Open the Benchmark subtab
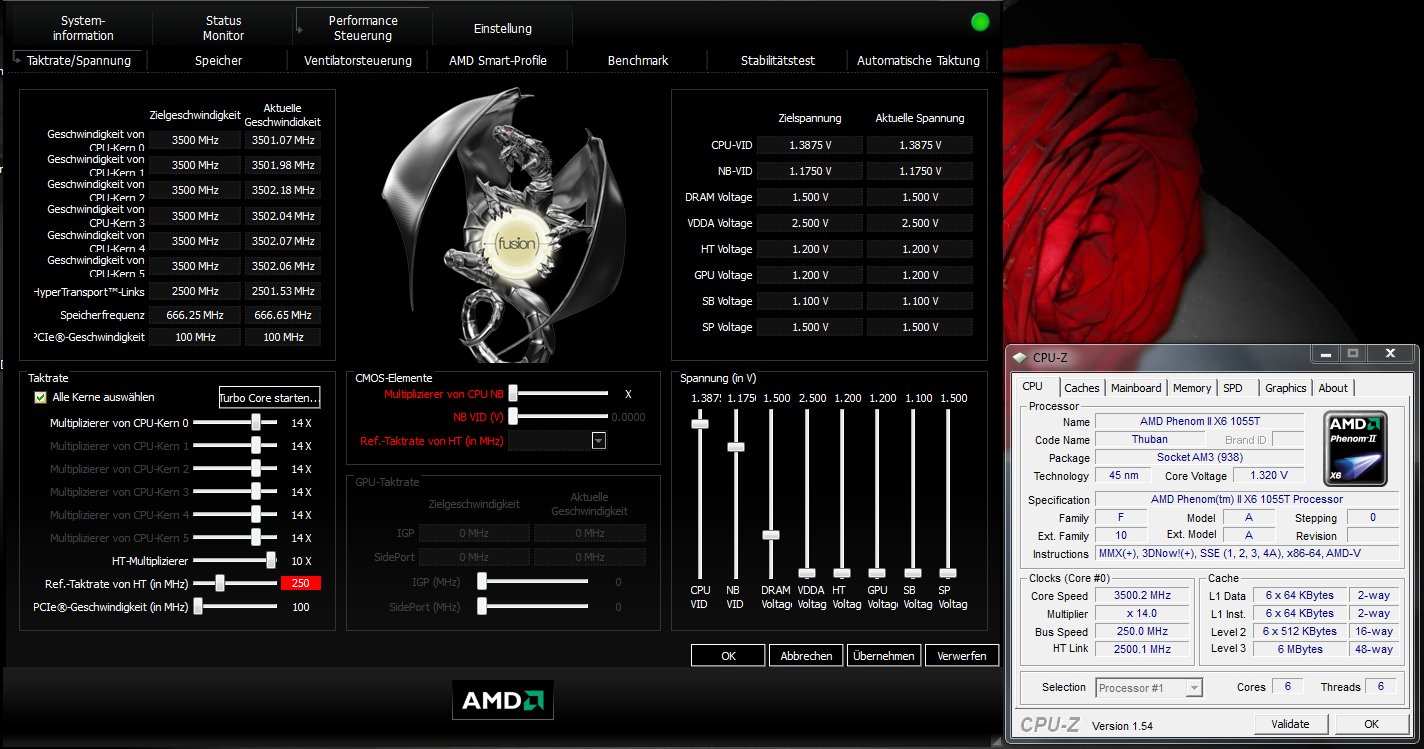Image resolution: width=1424 pixels, height=749 pixels. click(x=638, y=61)
